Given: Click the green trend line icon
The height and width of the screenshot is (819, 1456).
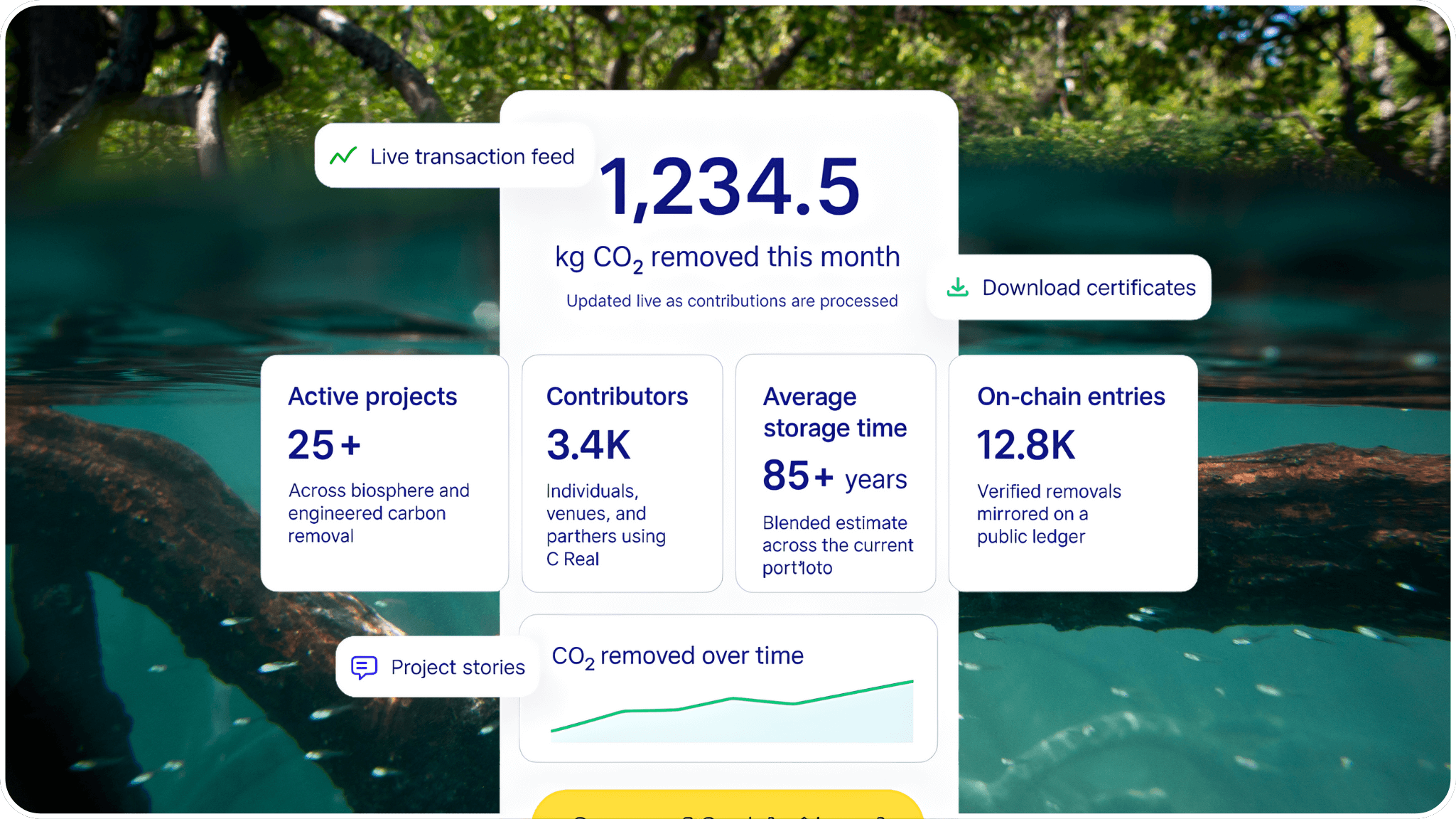Looking at the screenshot, I should tap(343, 156).
